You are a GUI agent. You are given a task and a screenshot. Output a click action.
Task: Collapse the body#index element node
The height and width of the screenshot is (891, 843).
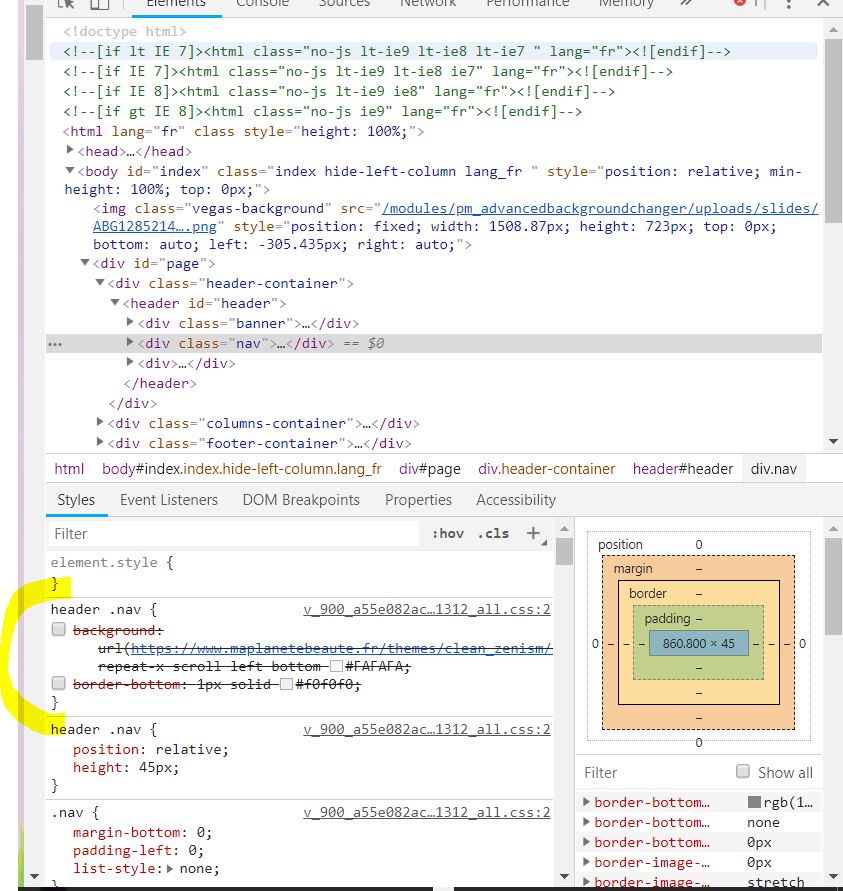pyautogui.click(x=70, y=170)
